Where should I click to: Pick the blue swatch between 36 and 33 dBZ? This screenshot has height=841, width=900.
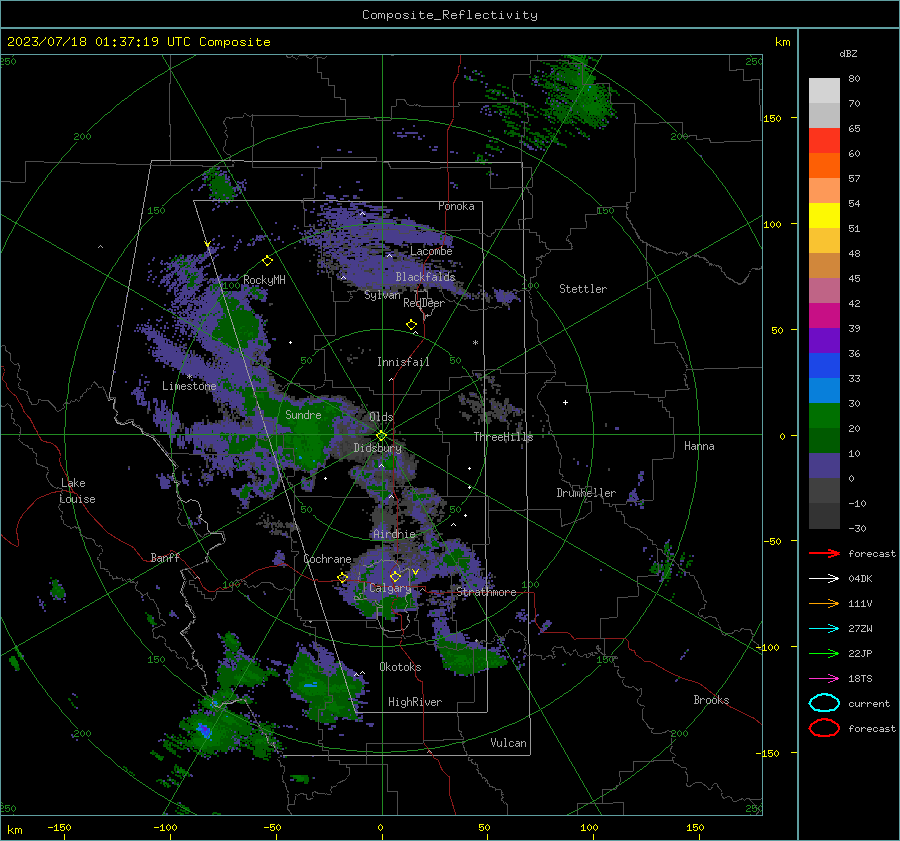[x=824, y=366]
